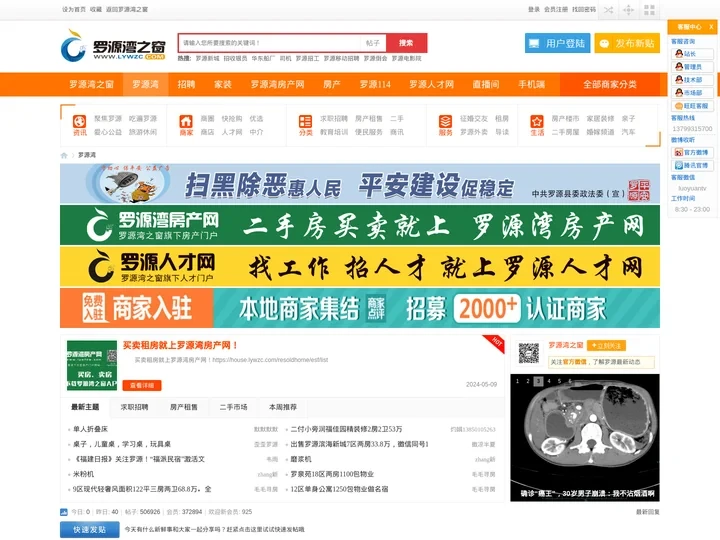The image size is (720, 540).
Task: Click the grid squares icon in top bar
Action: point(649,10)
